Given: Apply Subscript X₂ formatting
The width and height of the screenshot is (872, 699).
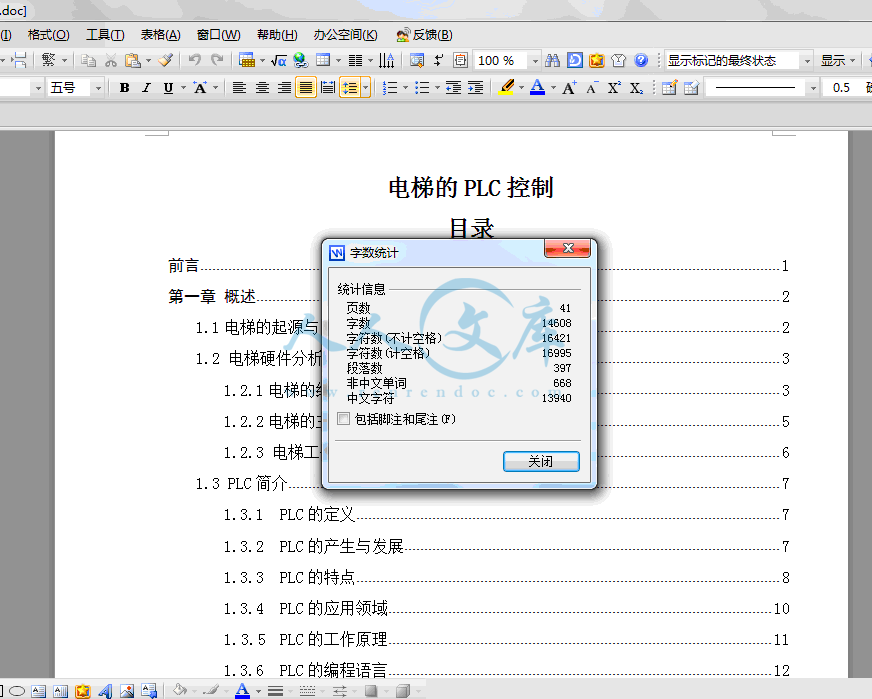Looking at the screenshot, I should point(636,87).
